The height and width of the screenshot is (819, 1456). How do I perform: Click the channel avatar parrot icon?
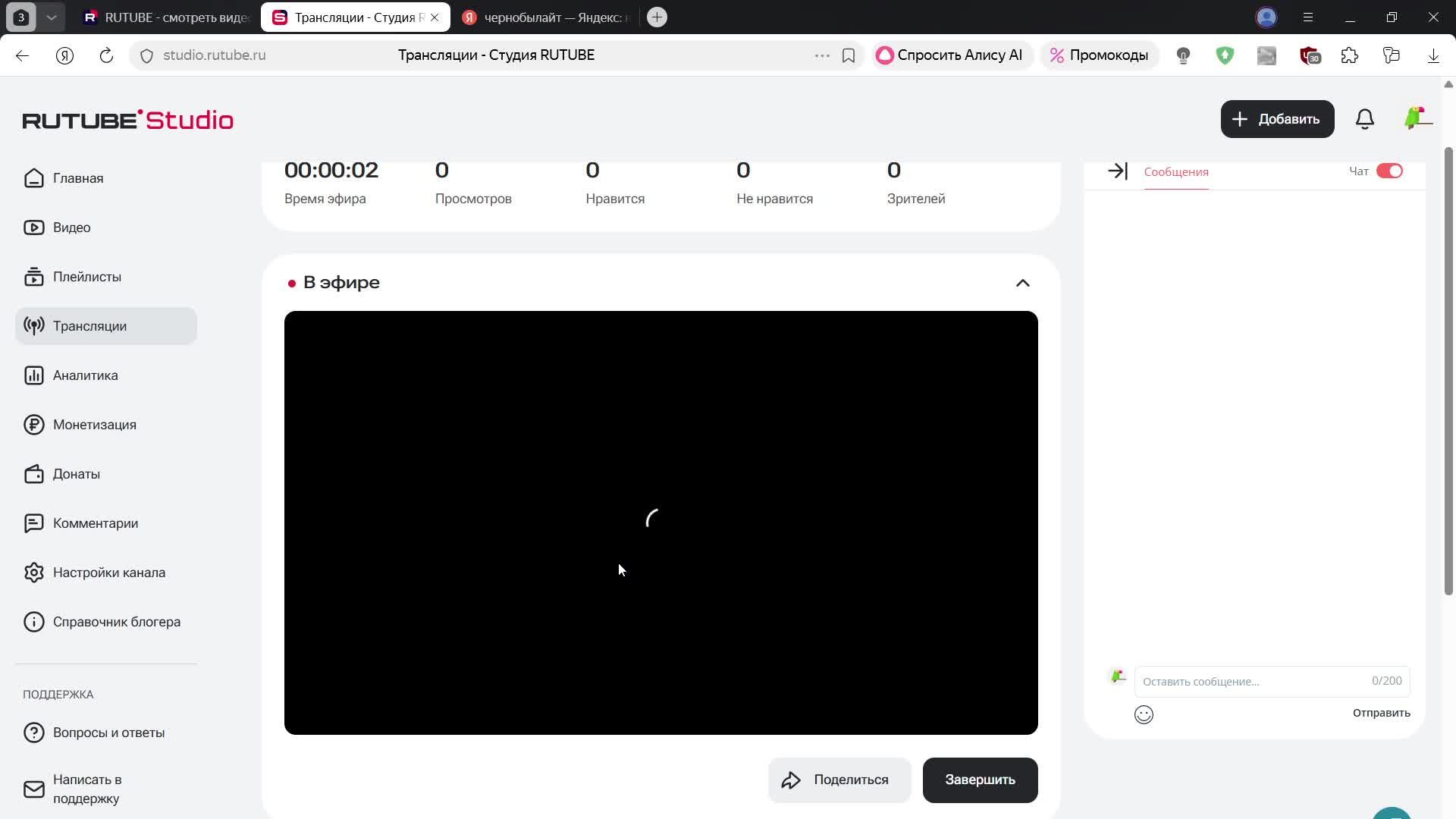click(x=1415, y=118)
